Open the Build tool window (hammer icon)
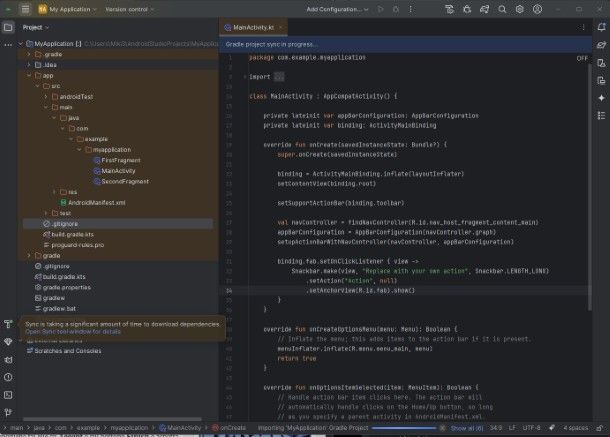The width and height of the screenshot is (610, 437). (8, 325)
